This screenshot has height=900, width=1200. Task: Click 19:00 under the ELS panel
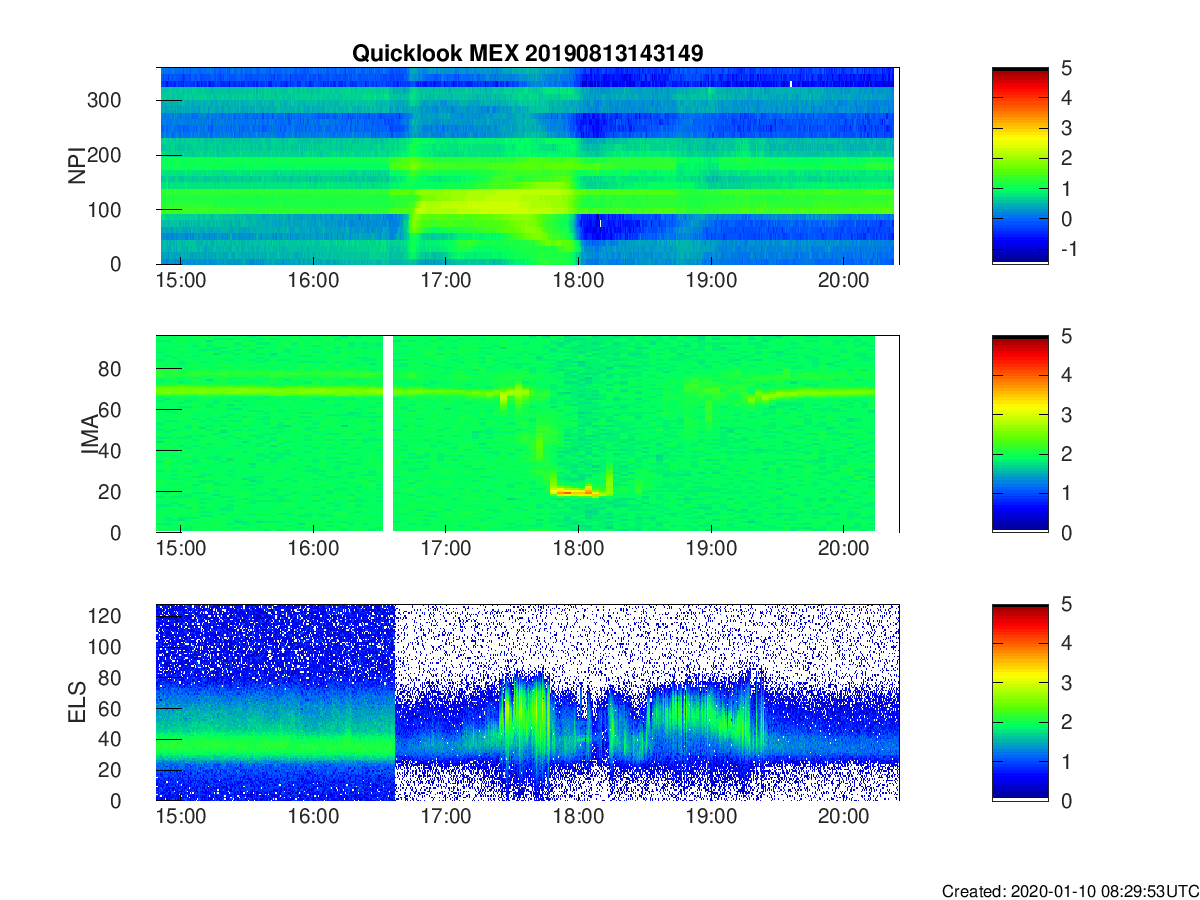click(x=711, y=818)
